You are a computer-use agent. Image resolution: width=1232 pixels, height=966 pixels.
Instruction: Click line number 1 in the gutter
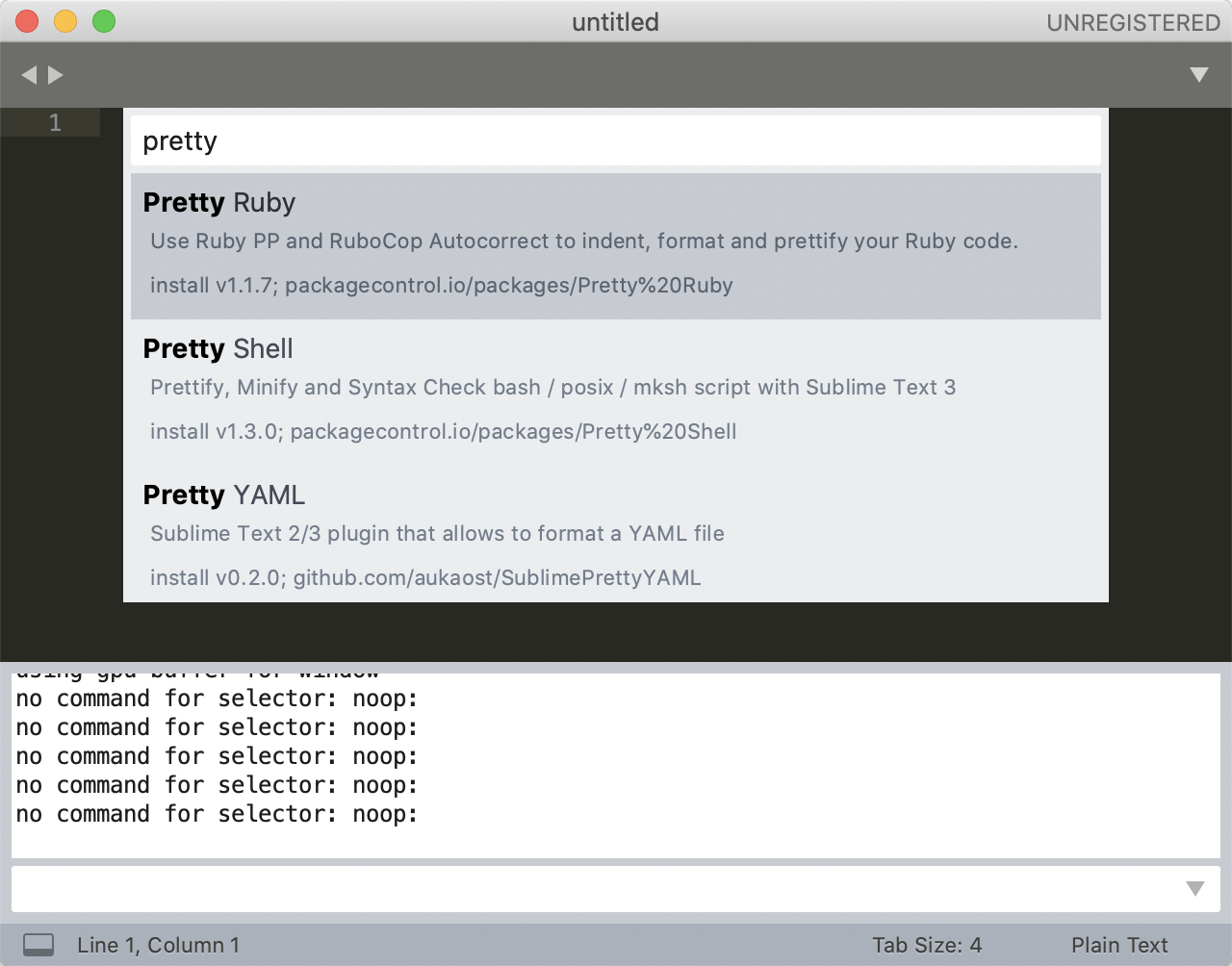coord(55,122)
